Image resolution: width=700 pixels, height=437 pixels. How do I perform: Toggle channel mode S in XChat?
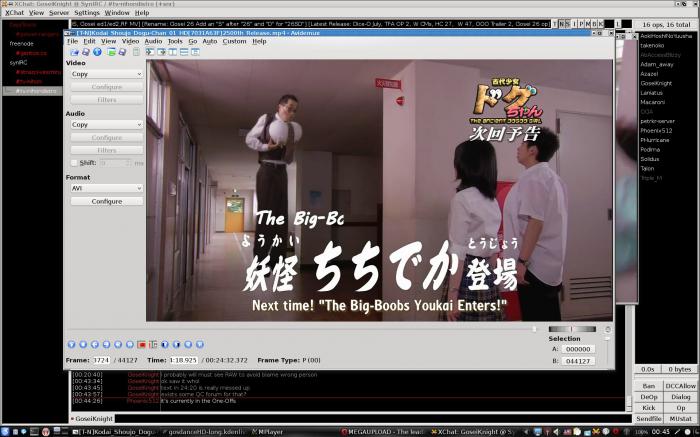[568, 24]
